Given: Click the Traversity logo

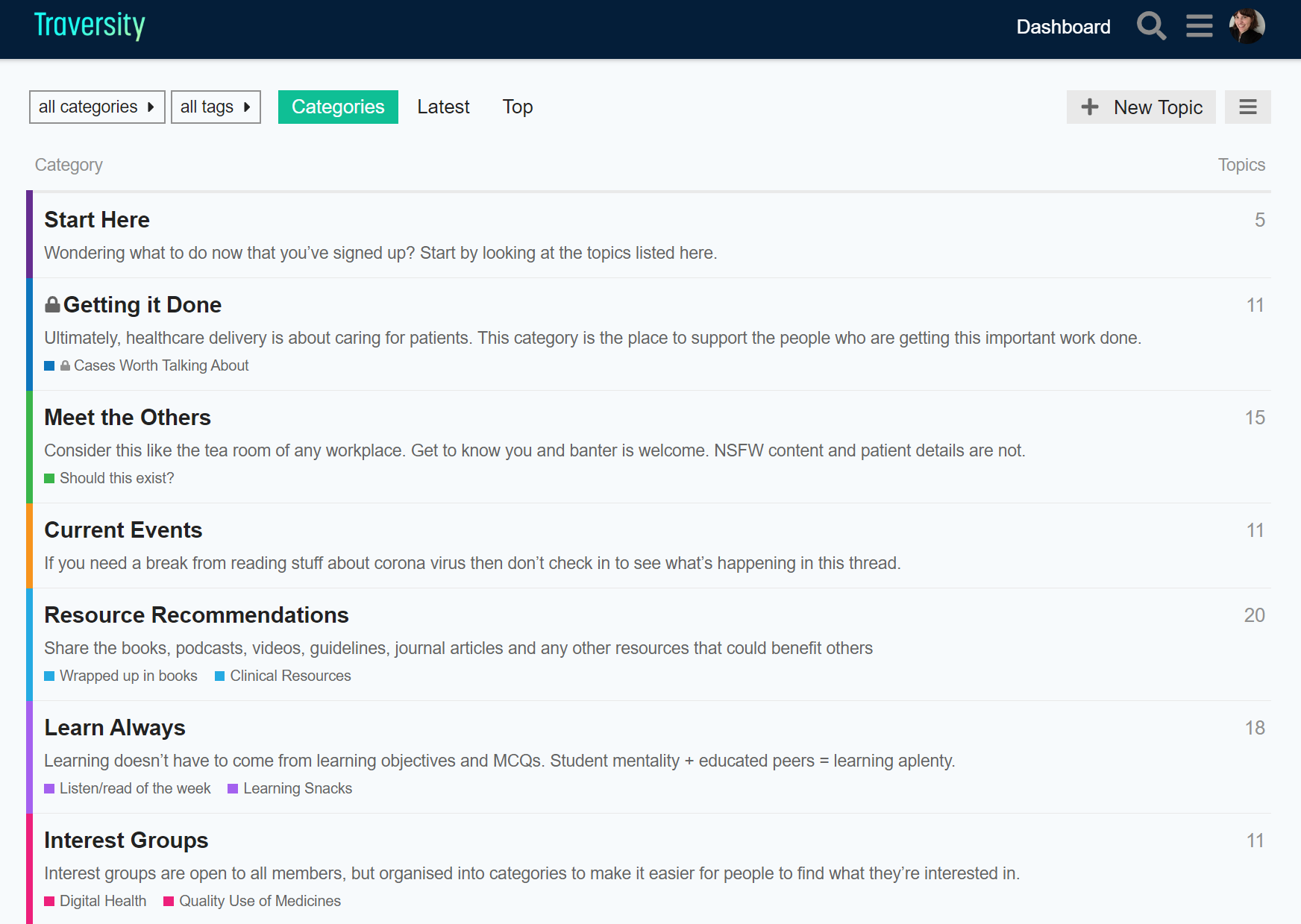Looking at the screenshot, I should 90,26.
